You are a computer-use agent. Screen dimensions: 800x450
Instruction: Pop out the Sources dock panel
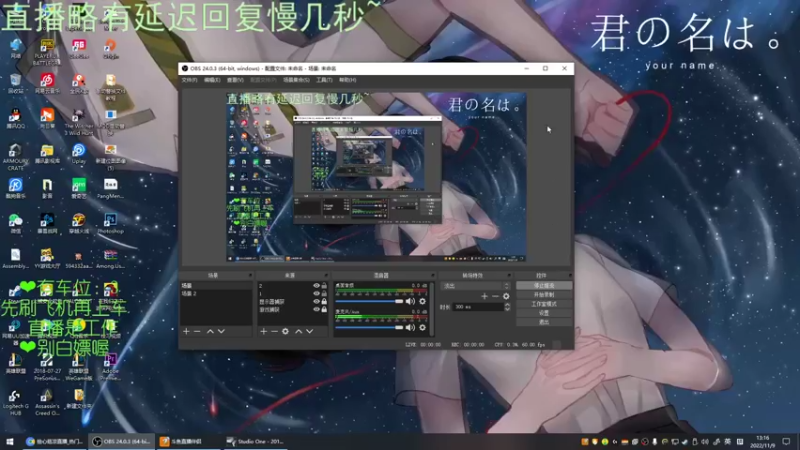327,276
